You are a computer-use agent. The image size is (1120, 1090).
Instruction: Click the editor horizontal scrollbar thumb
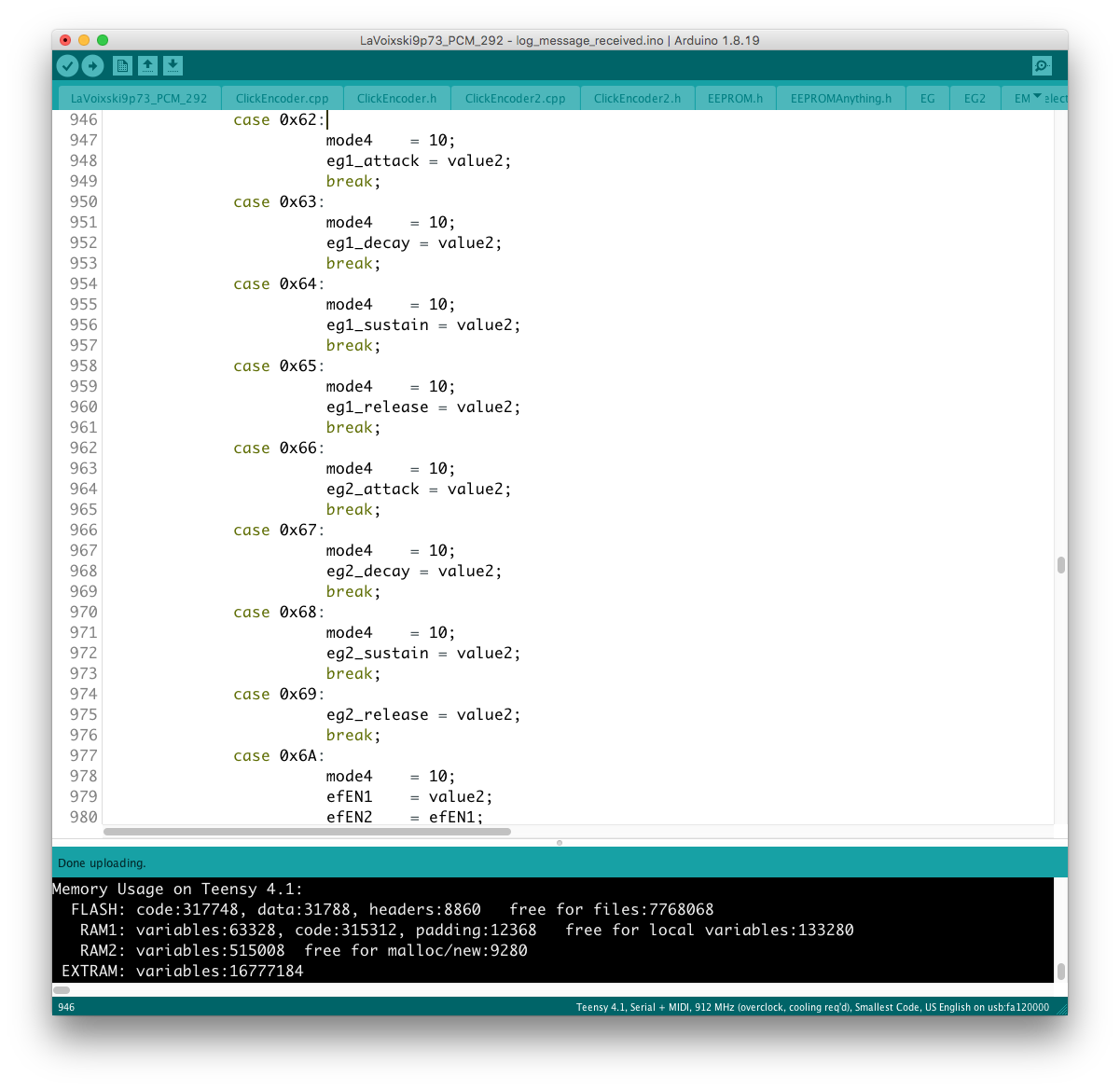click(308, 831)
